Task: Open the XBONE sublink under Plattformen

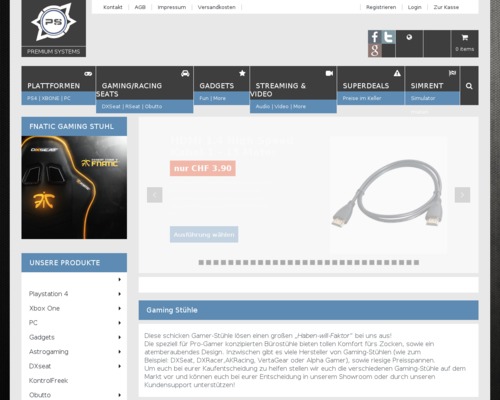Action: click(x=50, y=98)
